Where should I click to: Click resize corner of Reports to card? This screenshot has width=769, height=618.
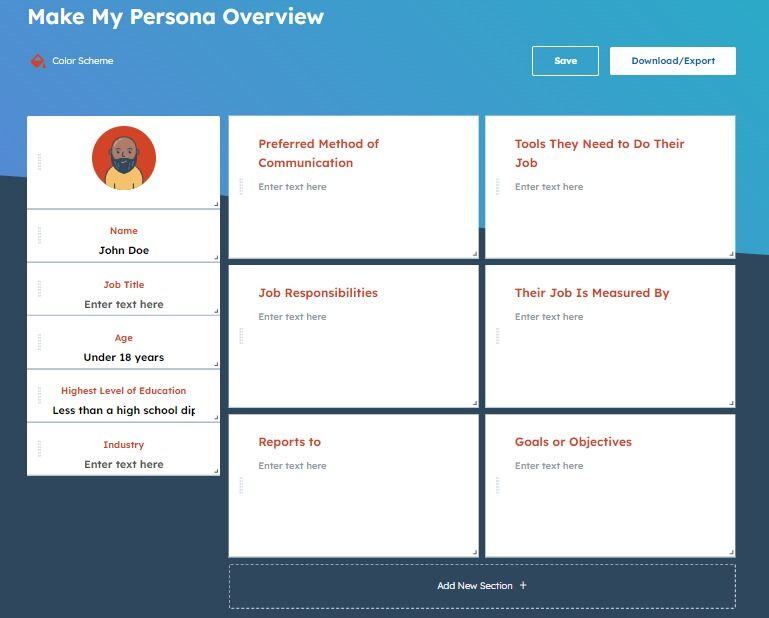coord(474,551)
